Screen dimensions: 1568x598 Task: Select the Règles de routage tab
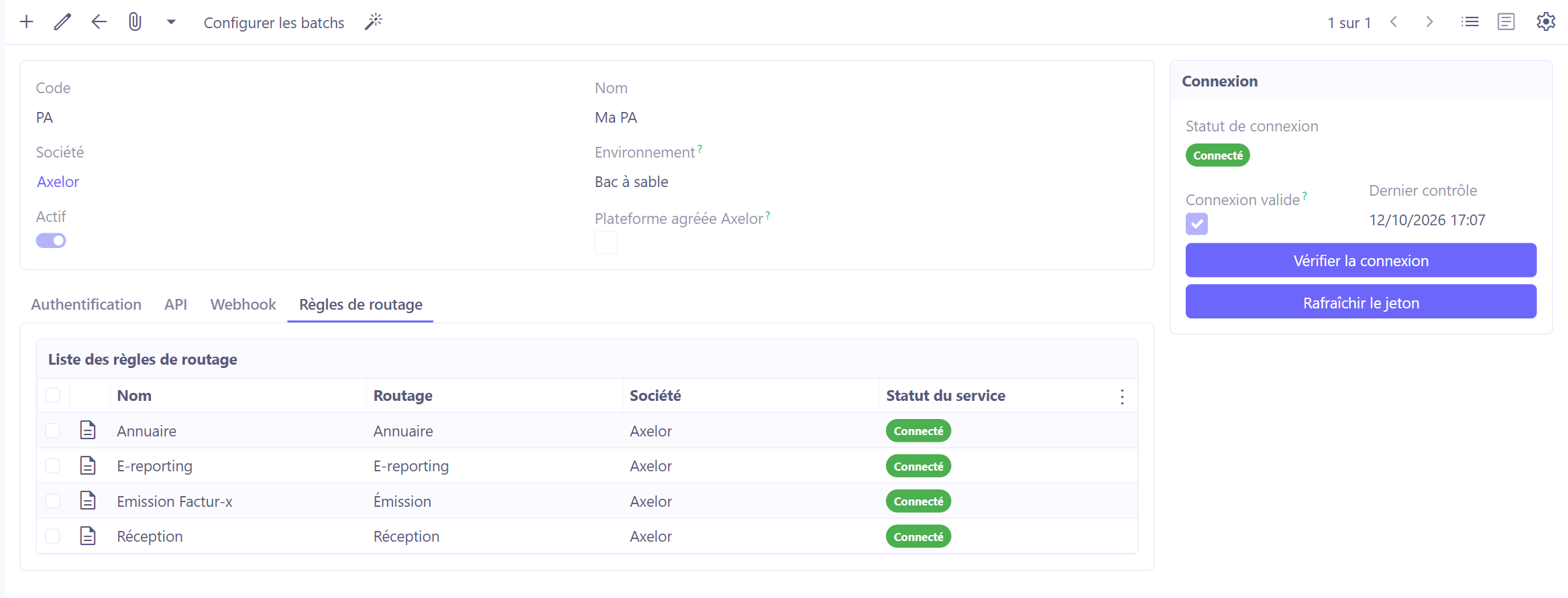point(361,304)
